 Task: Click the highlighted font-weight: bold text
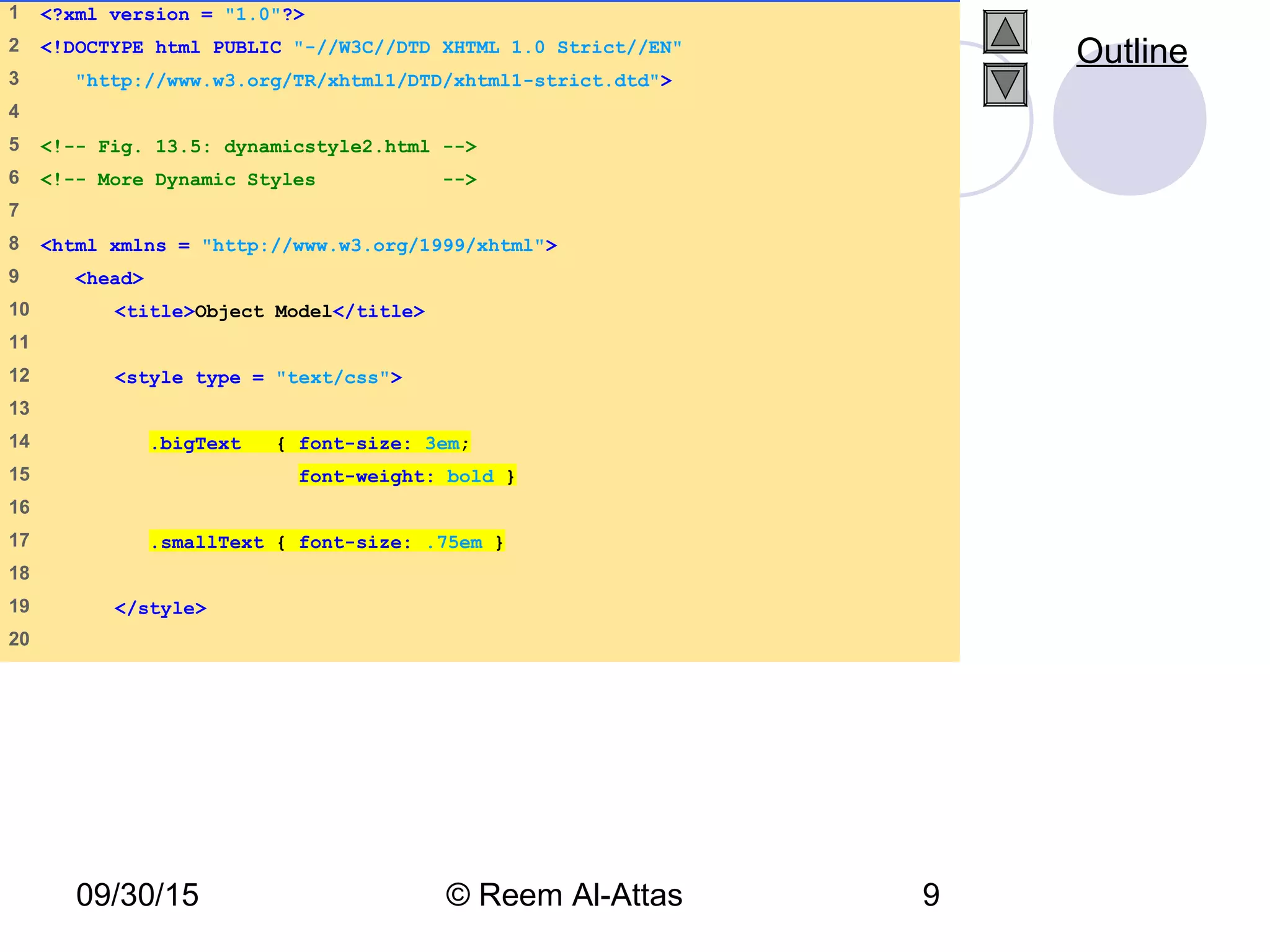[397, 477]
